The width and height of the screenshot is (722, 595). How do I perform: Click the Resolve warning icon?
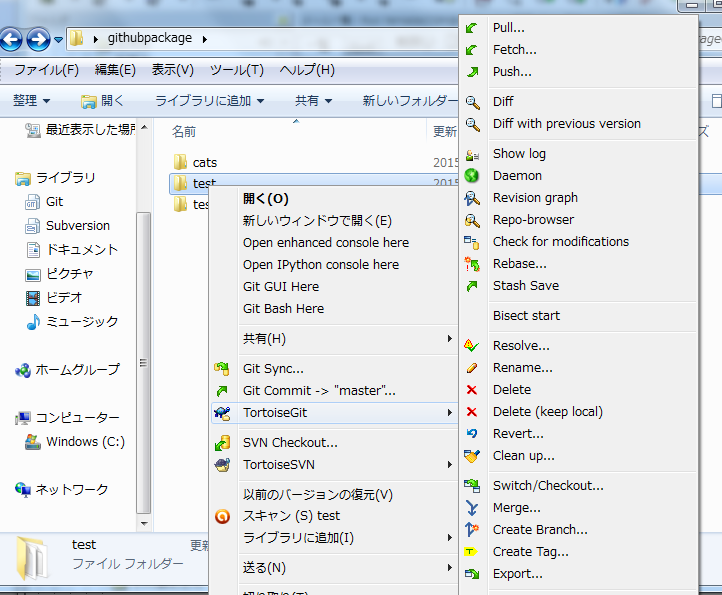click(472, 346)
